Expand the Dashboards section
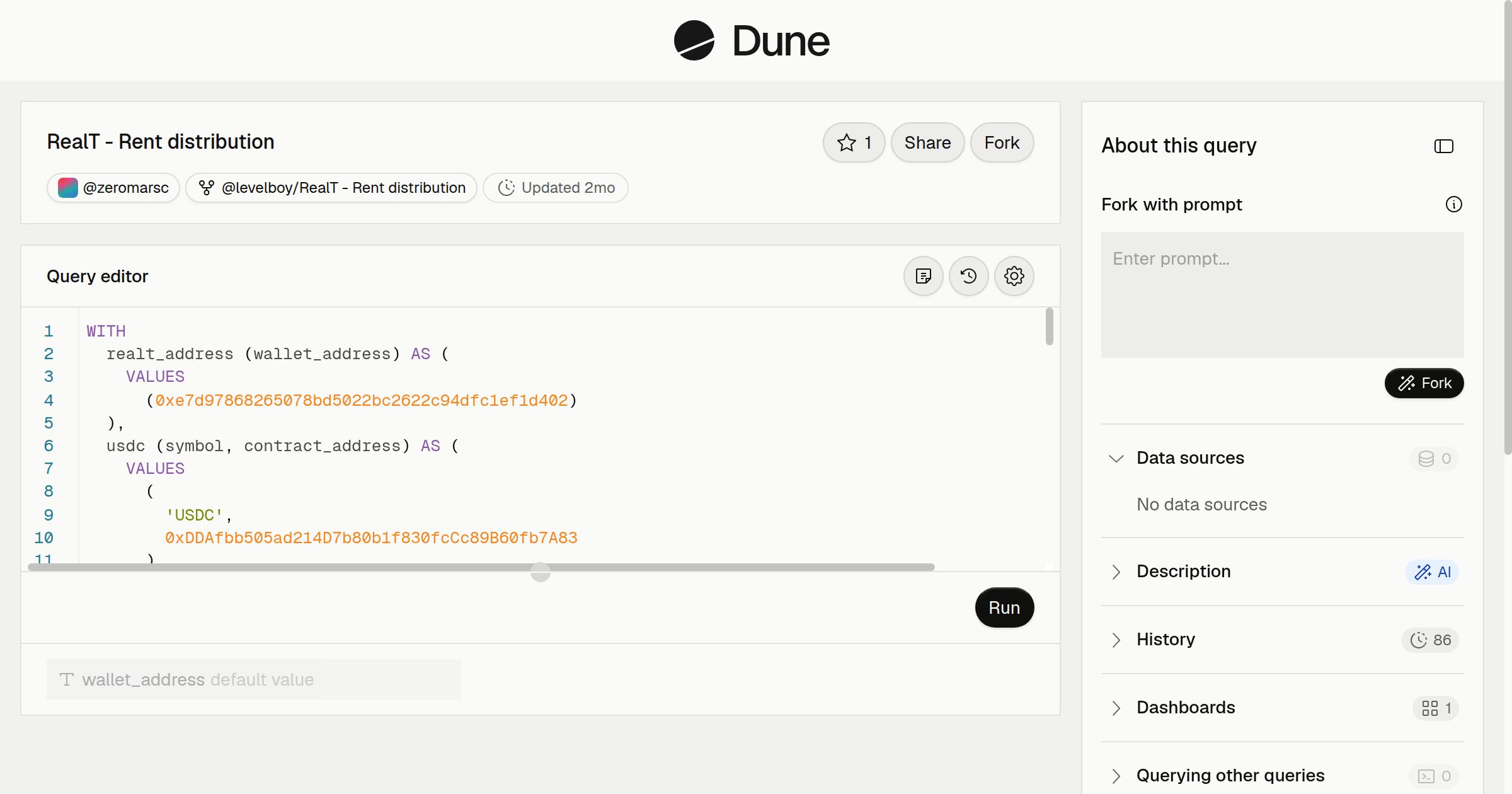The width and height of the screenshot is (1512, 794). 1116,708
